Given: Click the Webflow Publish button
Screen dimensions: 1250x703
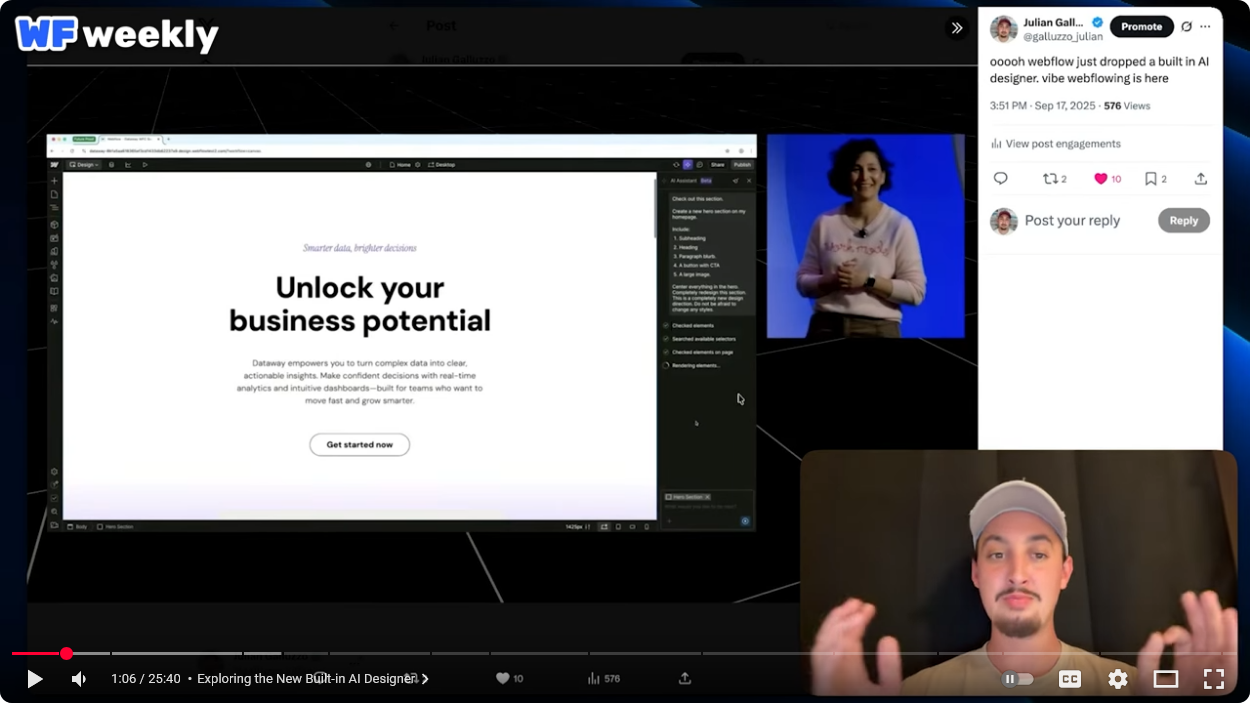Looking at the screenshot, I should [x=742, y=165].
